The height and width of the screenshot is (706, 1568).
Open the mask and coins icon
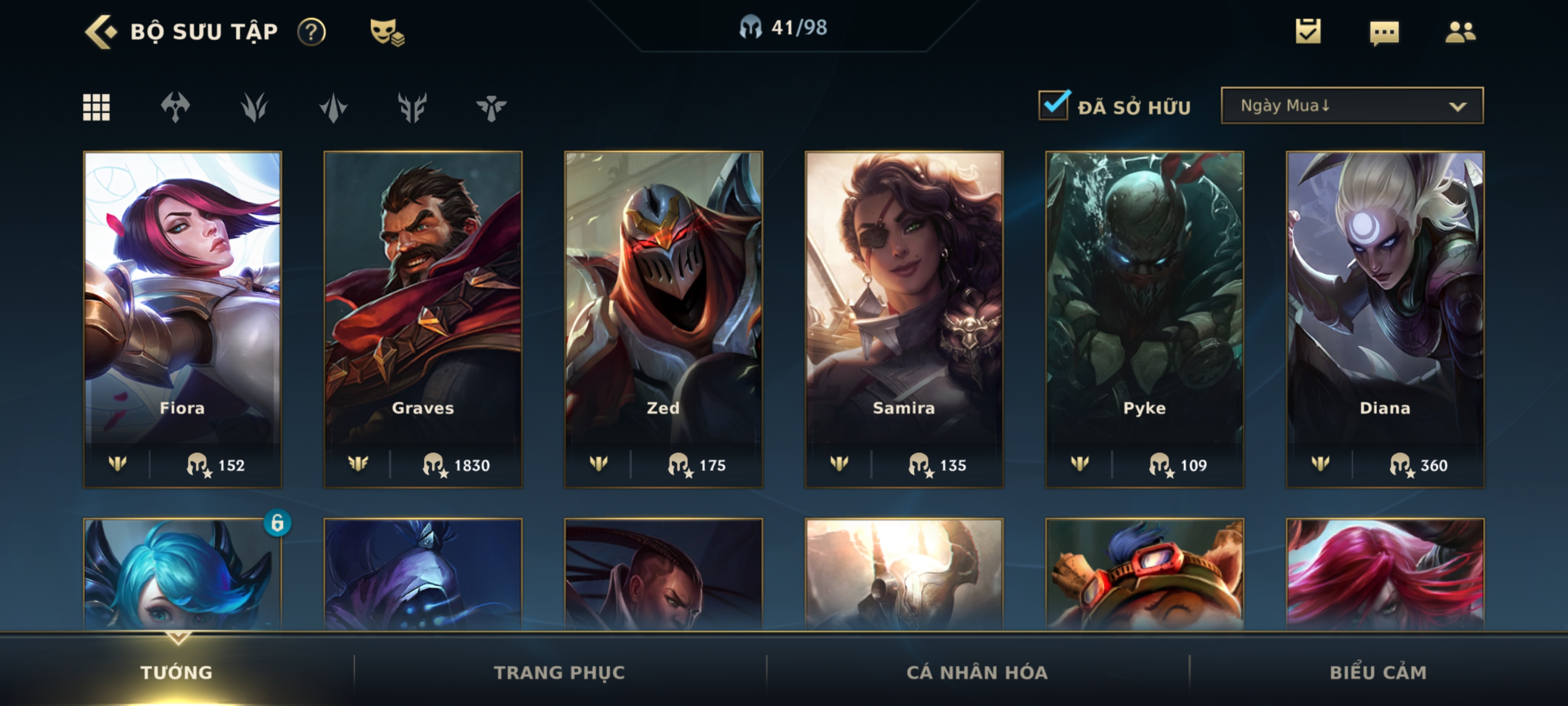(387, 32)
